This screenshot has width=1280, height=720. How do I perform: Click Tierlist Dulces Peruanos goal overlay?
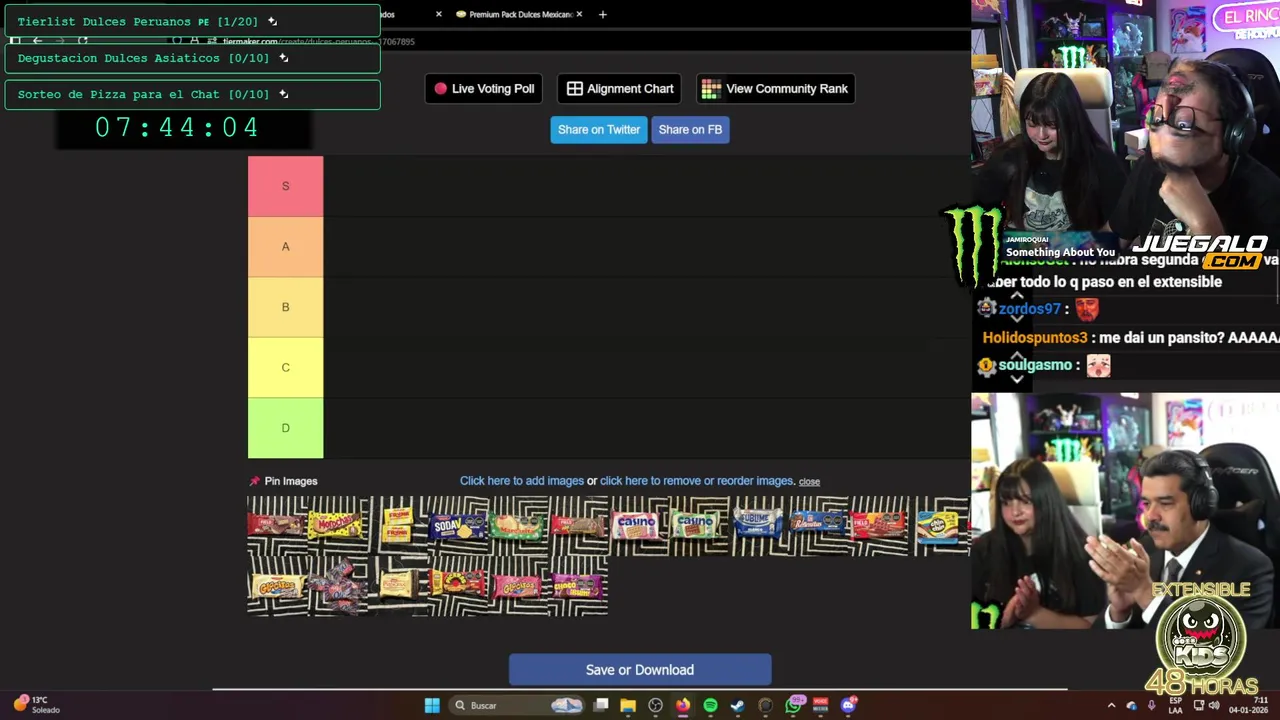pos(192,21)
